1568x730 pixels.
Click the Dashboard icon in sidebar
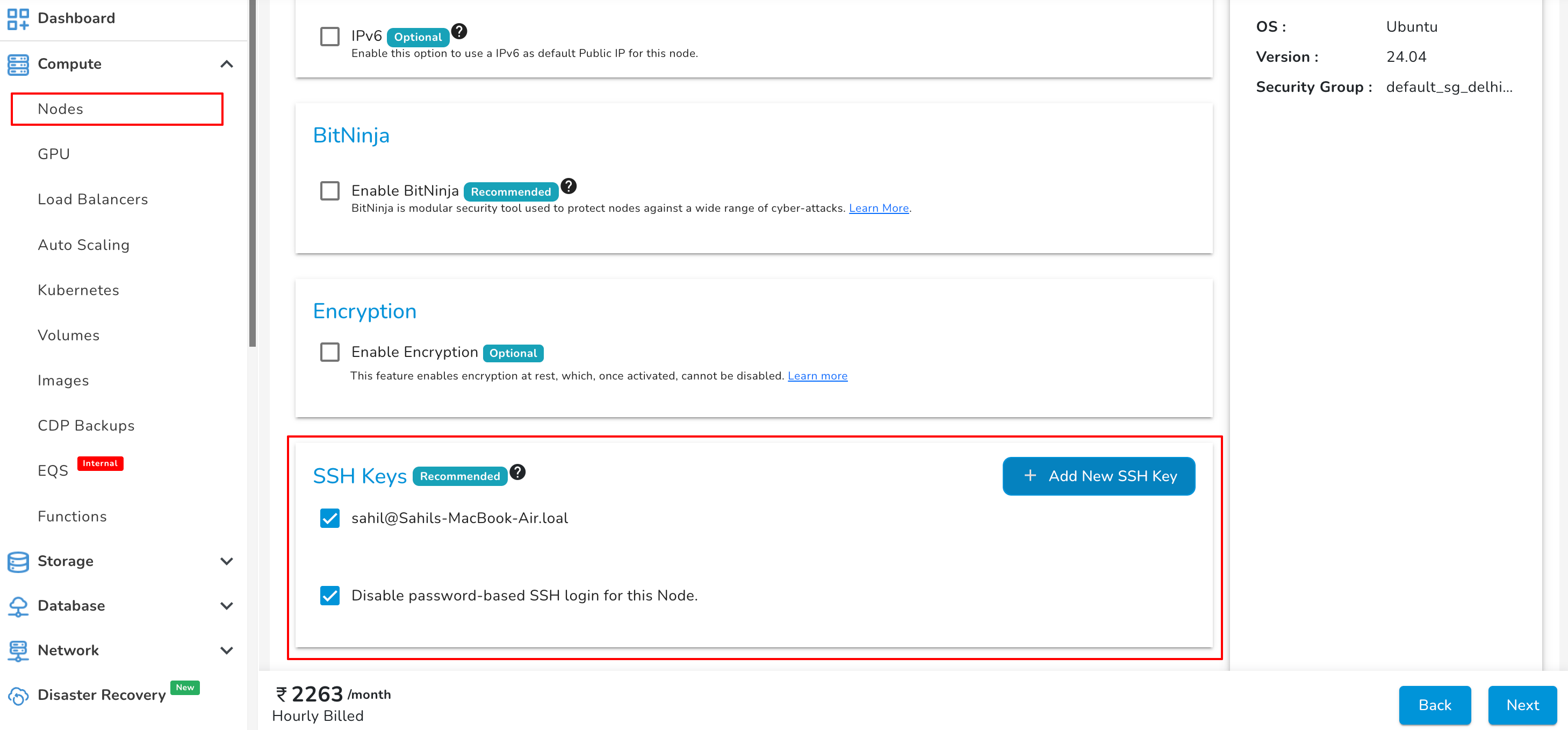click(18, 18)
